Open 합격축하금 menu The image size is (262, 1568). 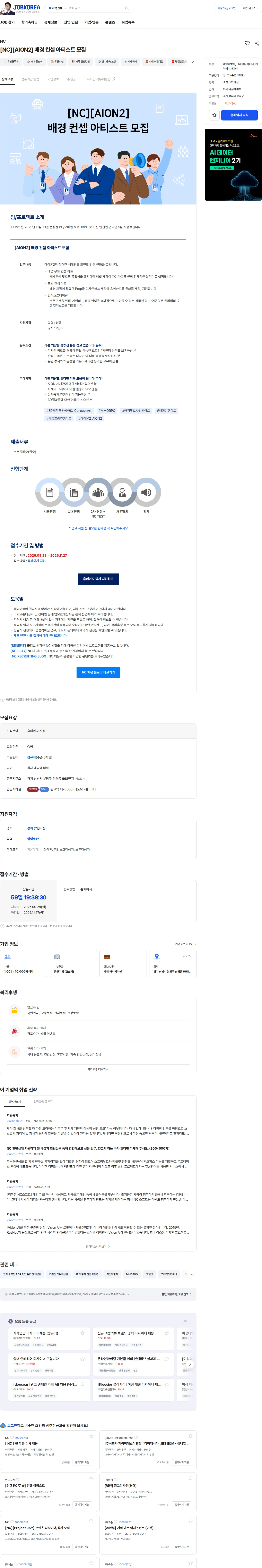[29, 23]
